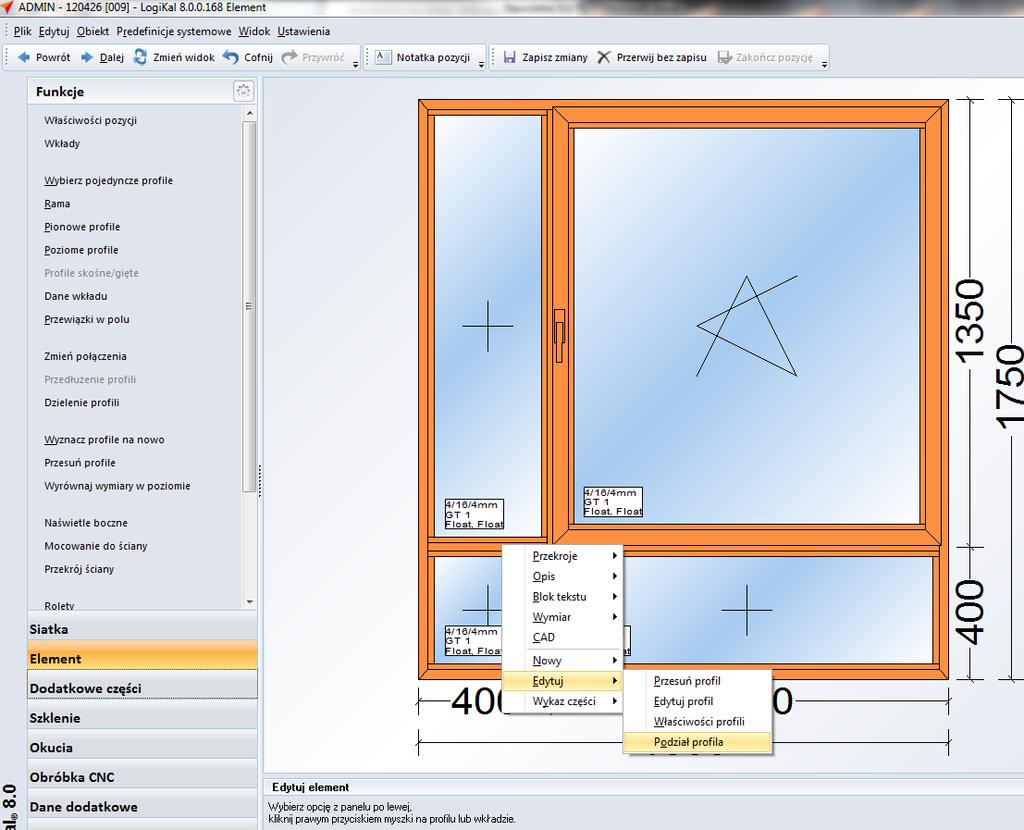The height and width of the screenshot is (830, 1024).
Task: Open overflow arrow after Notatka pozycji
Action: [x=481, y=65]
